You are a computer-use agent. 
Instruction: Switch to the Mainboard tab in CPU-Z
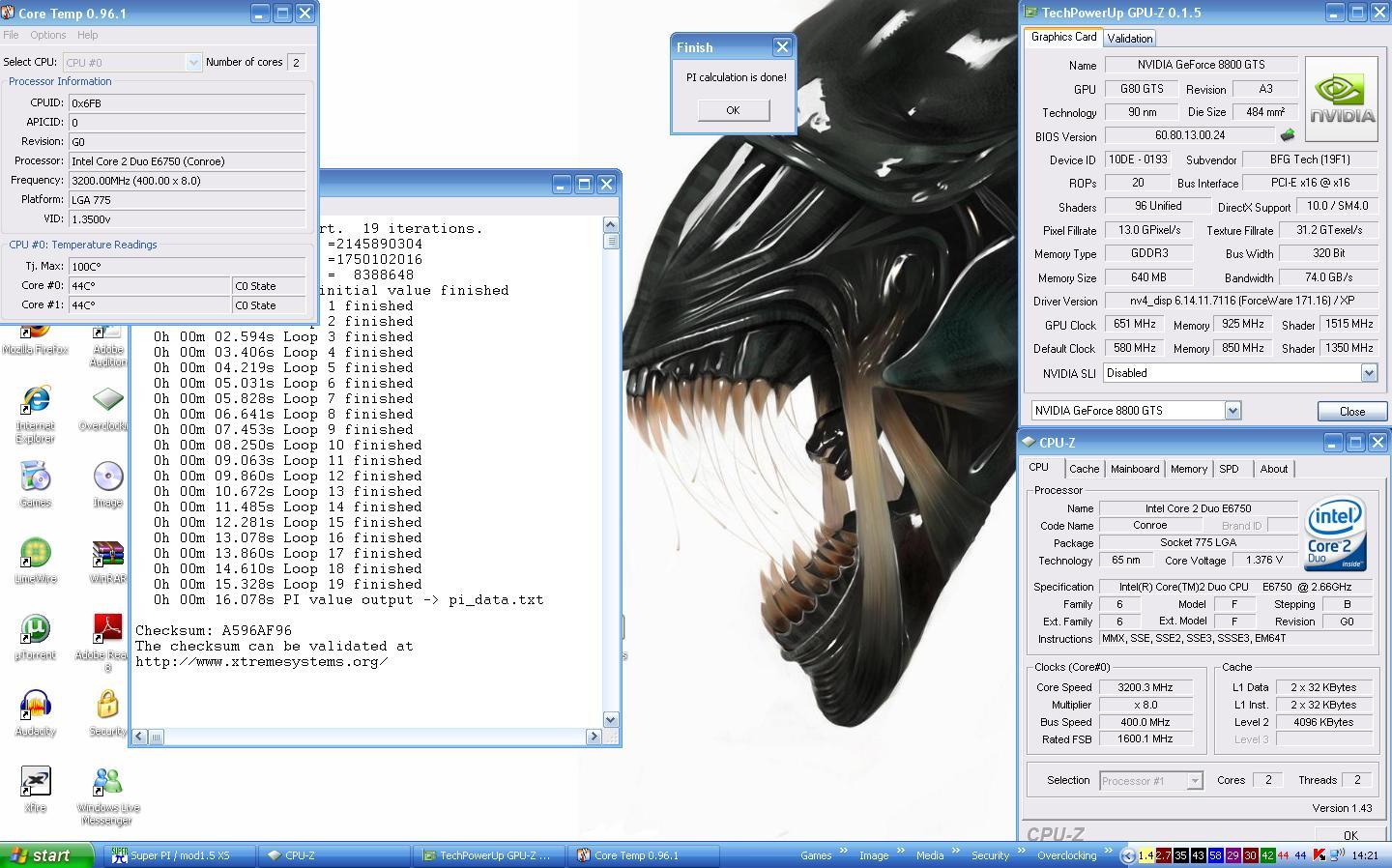[x=1135, y=469]
